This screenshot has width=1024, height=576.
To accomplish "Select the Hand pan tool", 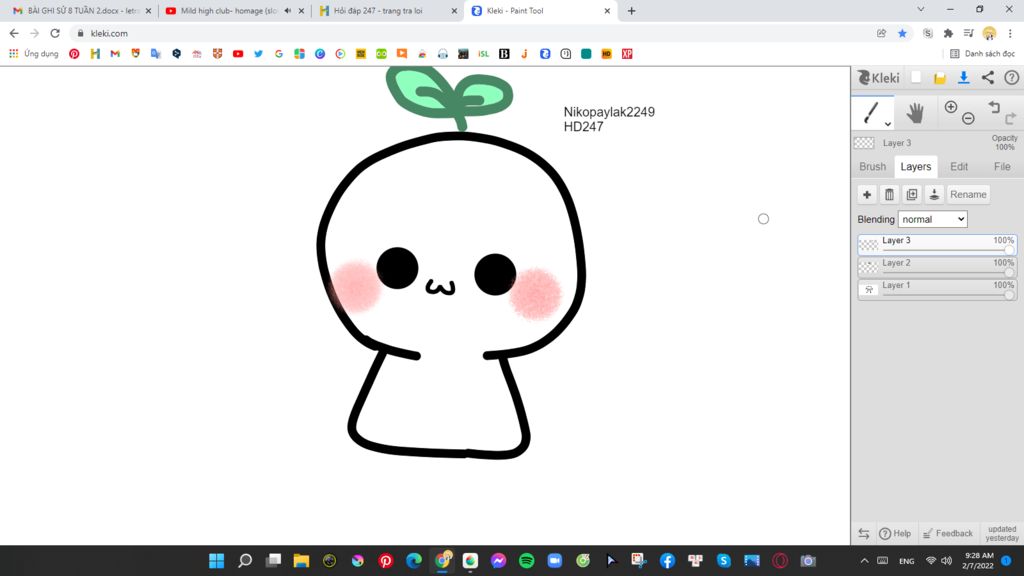I will [915, 113].
